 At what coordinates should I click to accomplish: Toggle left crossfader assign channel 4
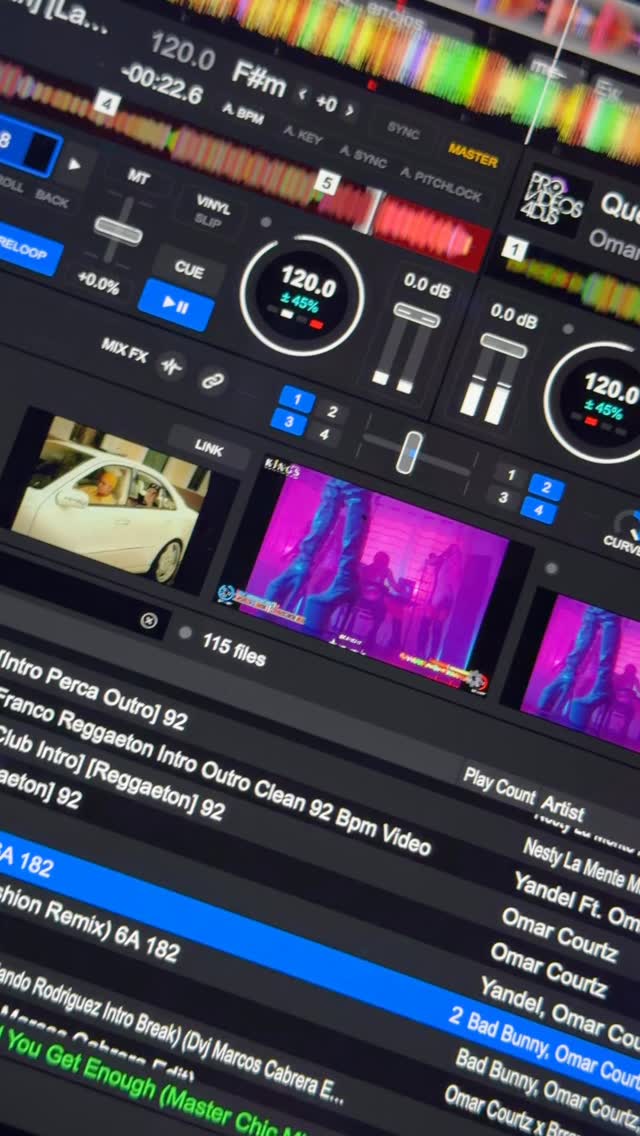point(324,434)
